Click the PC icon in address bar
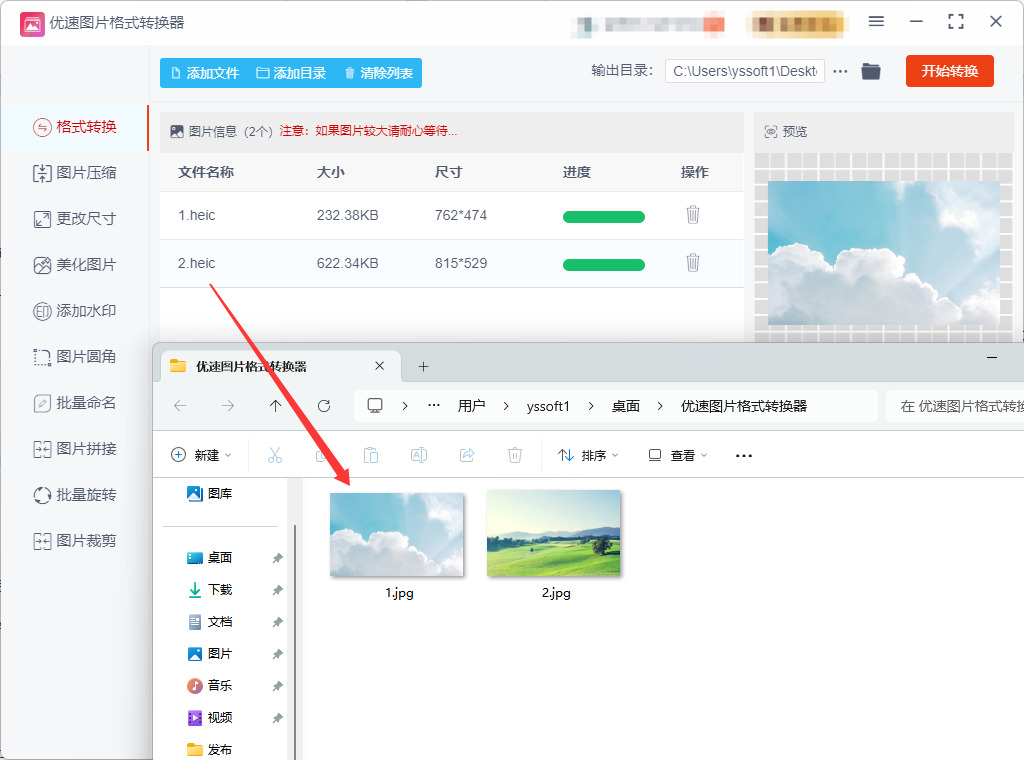 coord(375,406)
